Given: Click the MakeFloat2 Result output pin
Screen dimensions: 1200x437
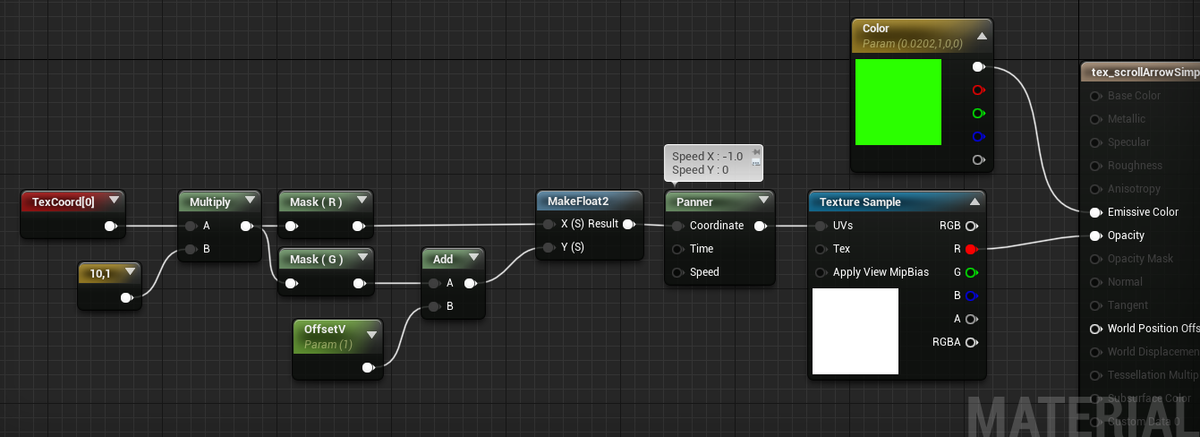Looking at the screenshot, I should (x=627, y=224).
